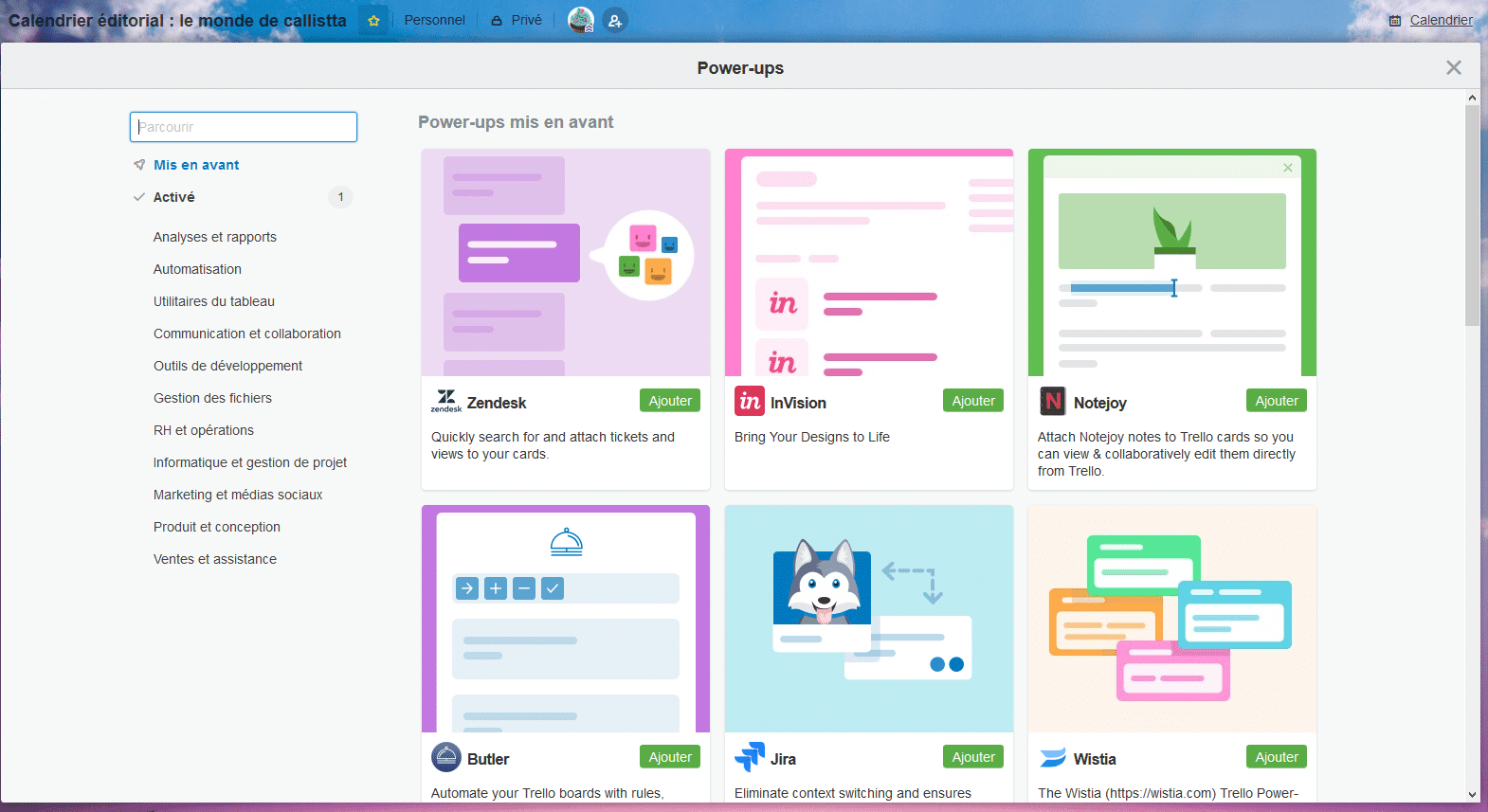Image resolution: width=1488 pixels, height=812 pixels.
Task: Open Outils de développement category
Action: [x=227, y=366]
